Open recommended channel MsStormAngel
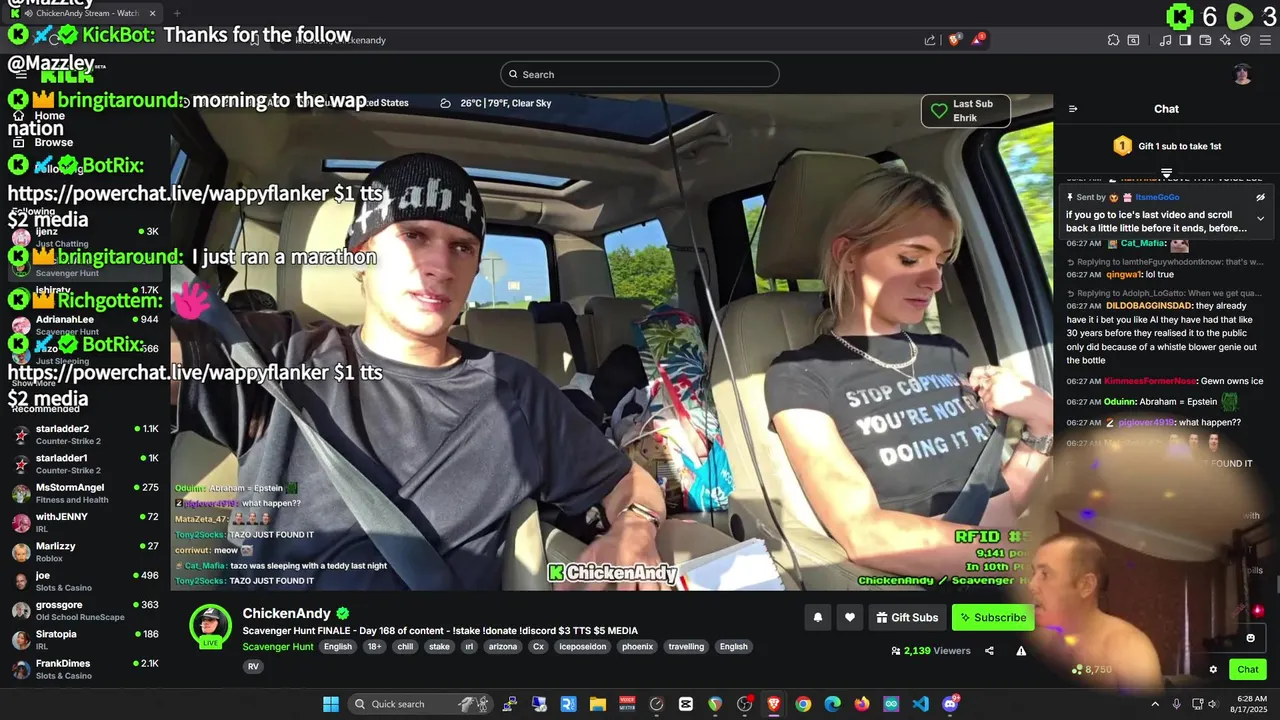This screenshot has width=1280, height=720. click(85, 494)
